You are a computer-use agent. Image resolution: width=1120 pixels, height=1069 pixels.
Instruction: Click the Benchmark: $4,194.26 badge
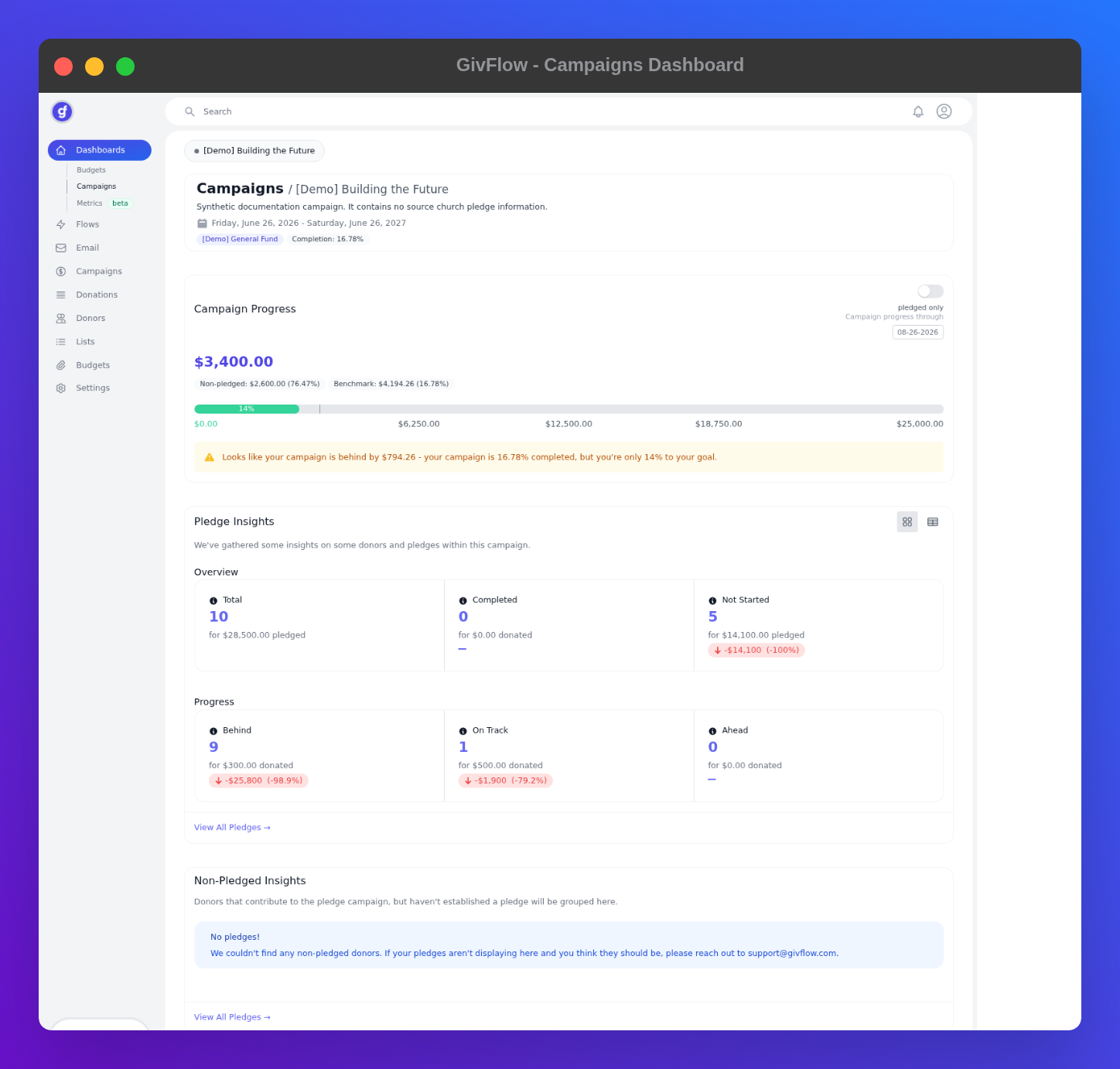tap(391, 384)
